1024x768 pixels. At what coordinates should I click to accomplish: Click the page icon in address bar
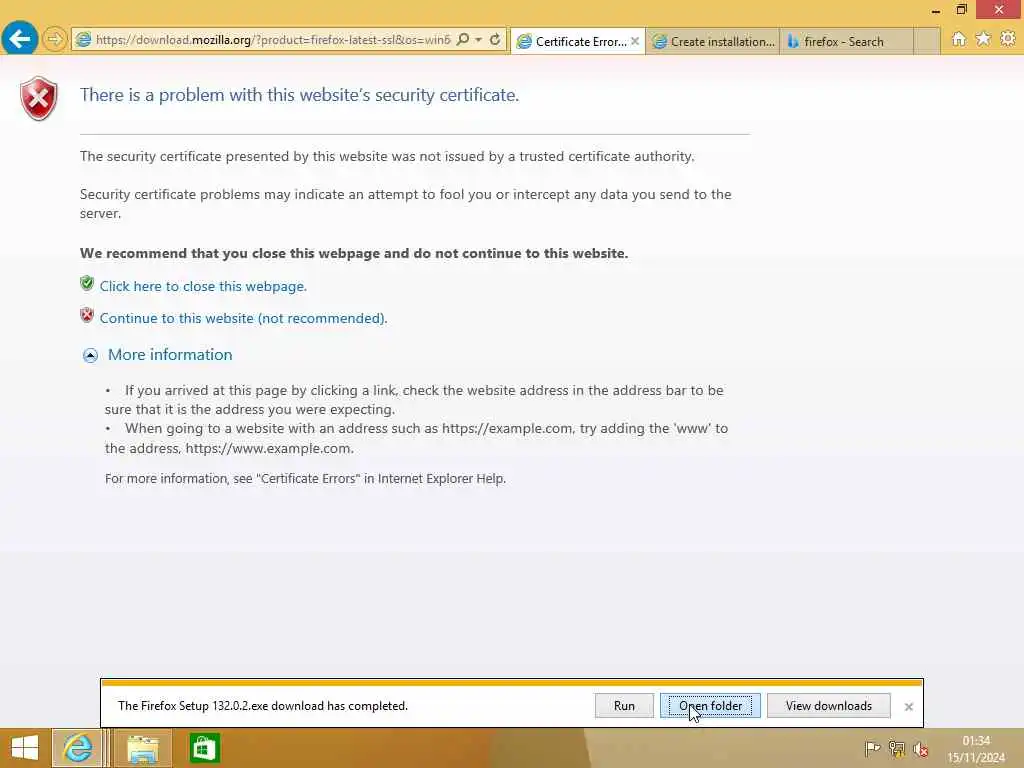click(83, 40)
